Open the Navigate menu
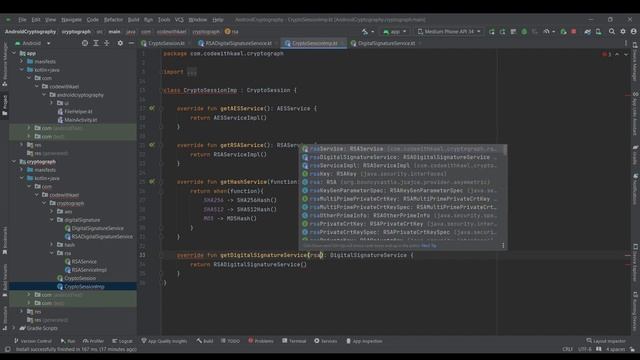 71,20
